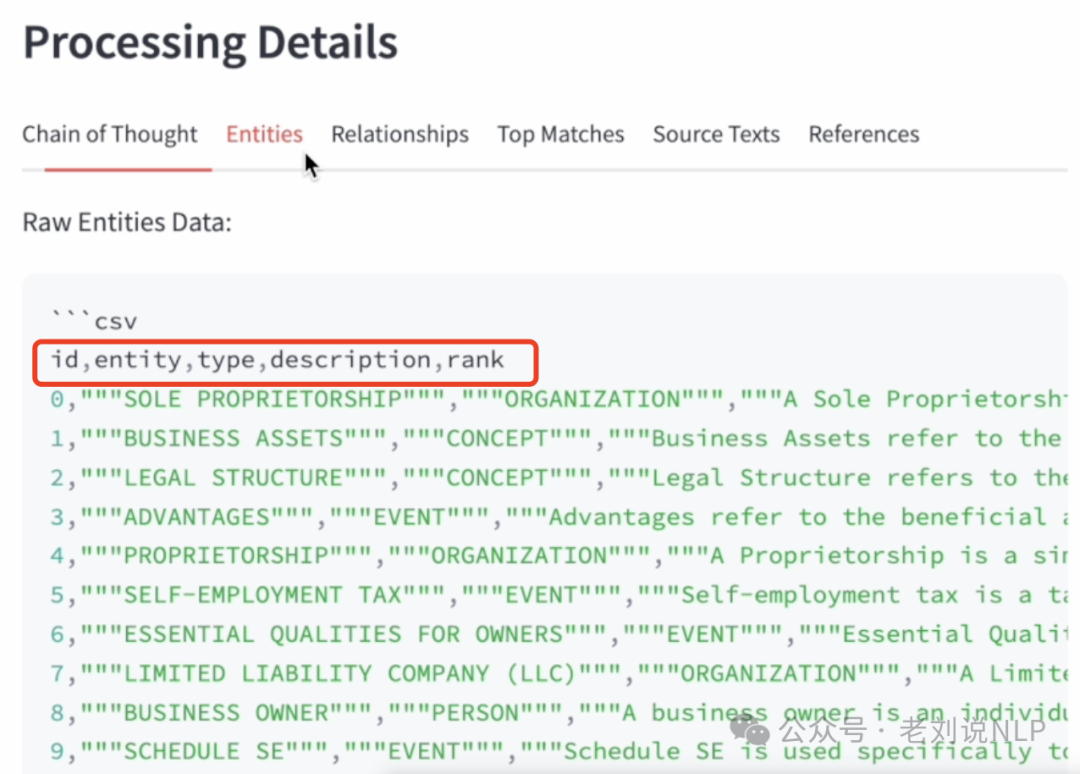Viewport: 1080px width, 774px height.
Task: Open the Top Matches tab
Action: coord(561,134)
